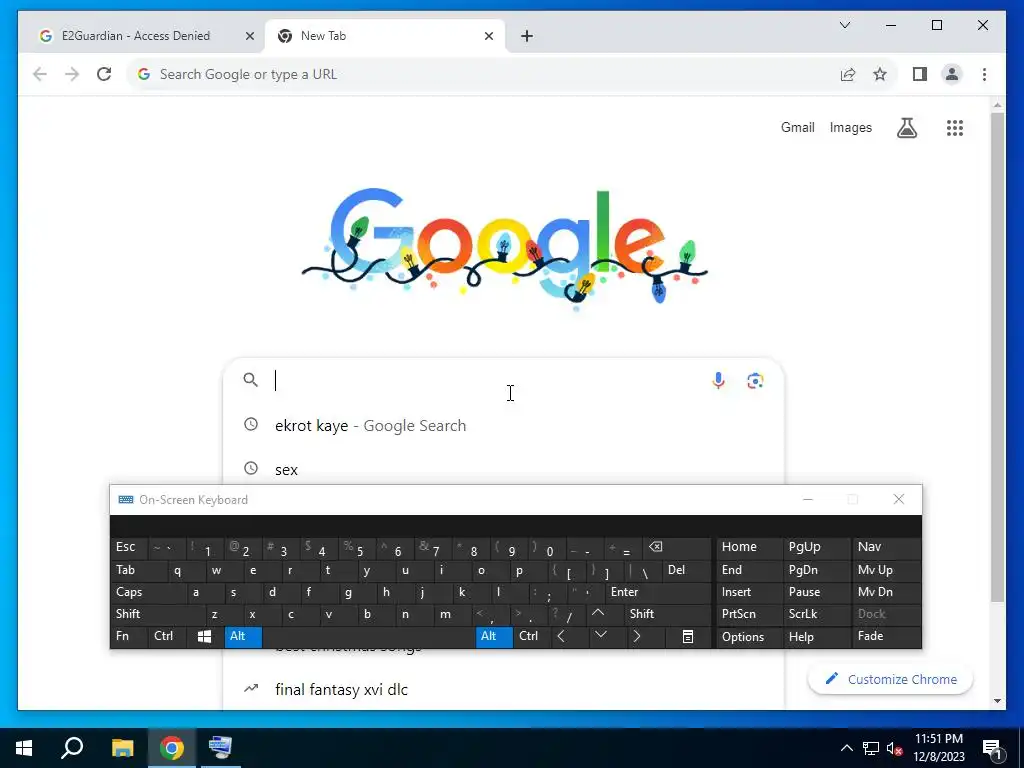Start voice search with the microphone
Image resolution: width=1024 pixels, height=768 pixels.
[718, 381]
